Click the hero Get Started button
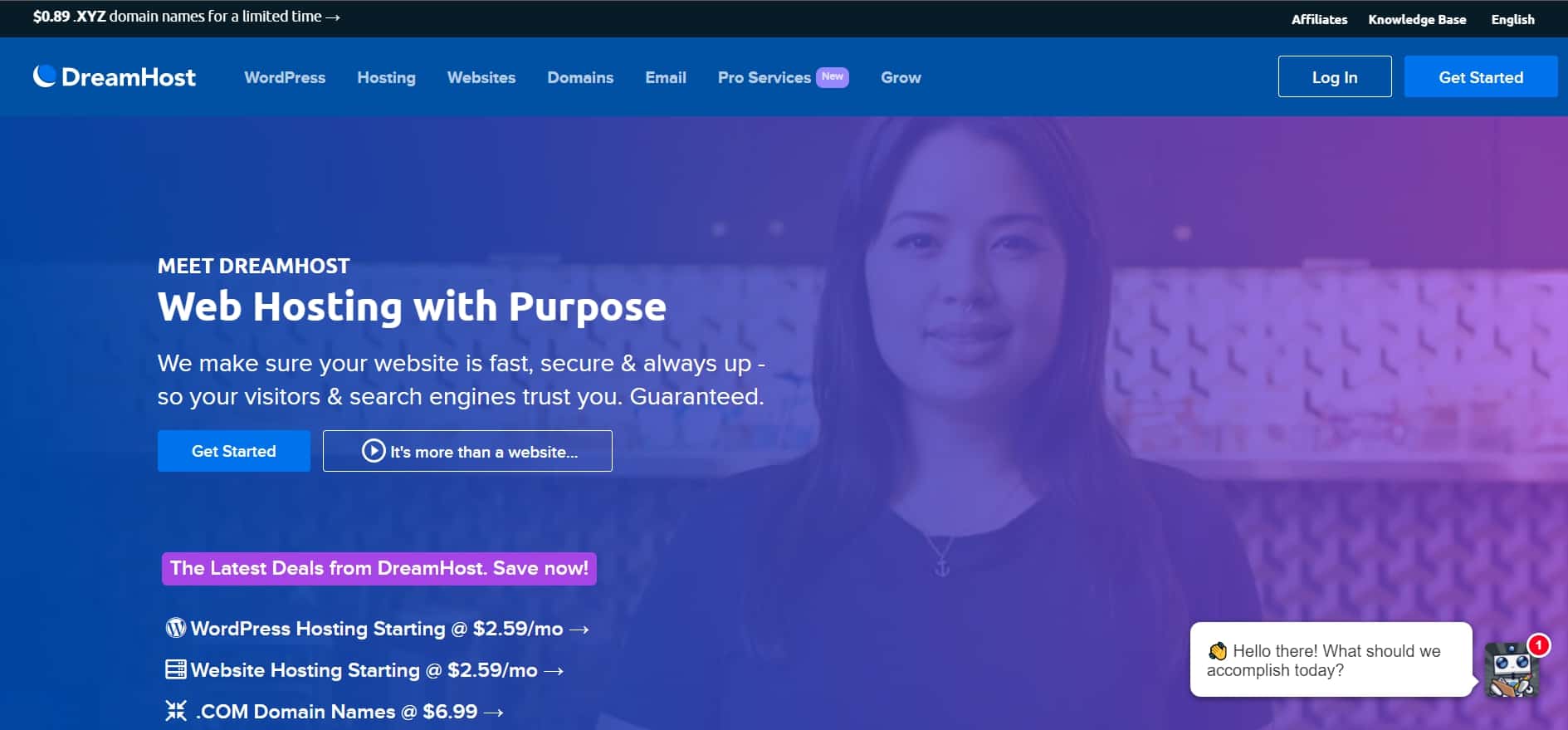The image size is (1568, 730). coord(234,451)
